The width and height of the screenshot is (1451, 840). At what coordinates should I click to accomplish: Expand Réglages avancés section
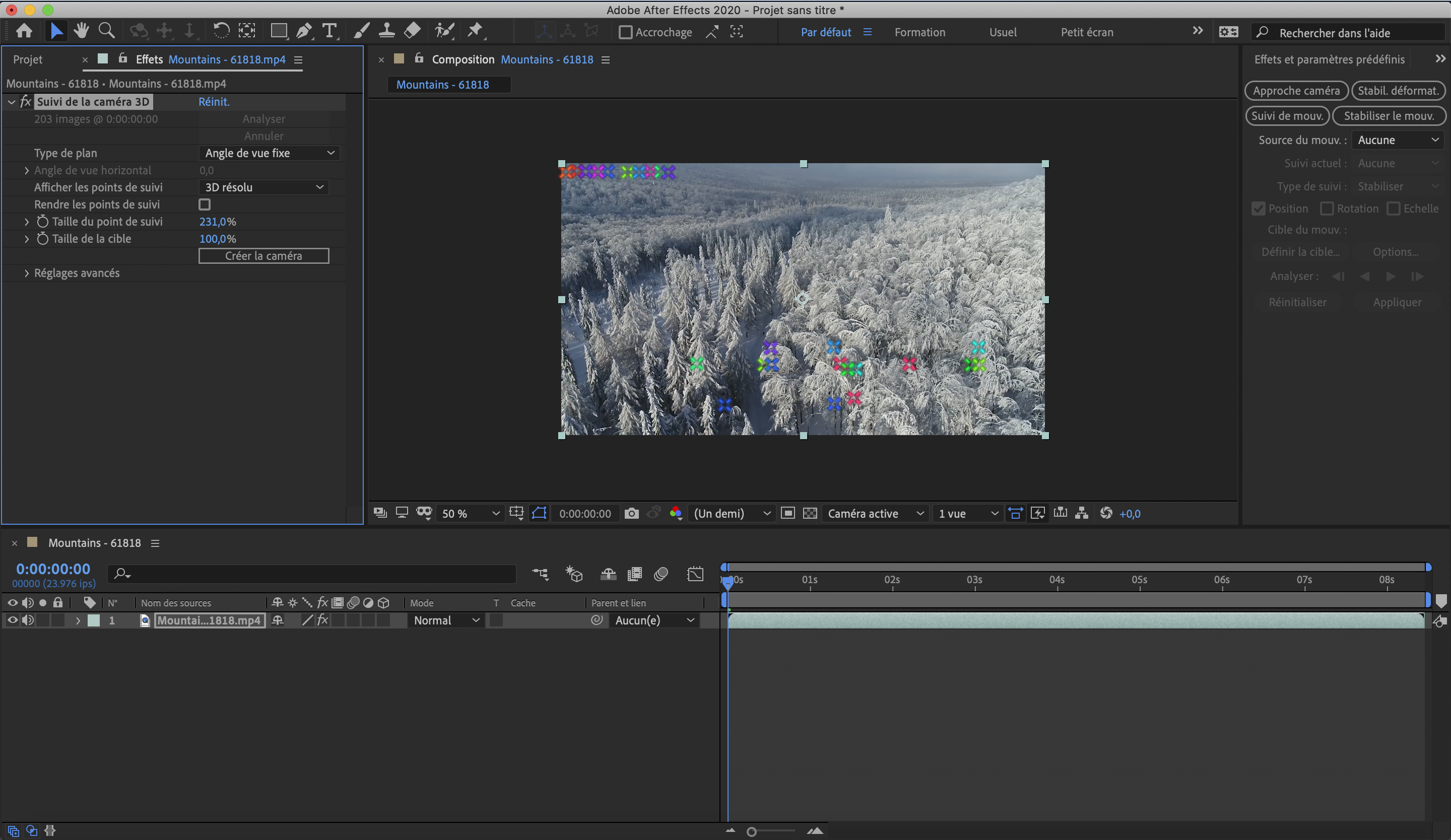[x=27, y=273]
